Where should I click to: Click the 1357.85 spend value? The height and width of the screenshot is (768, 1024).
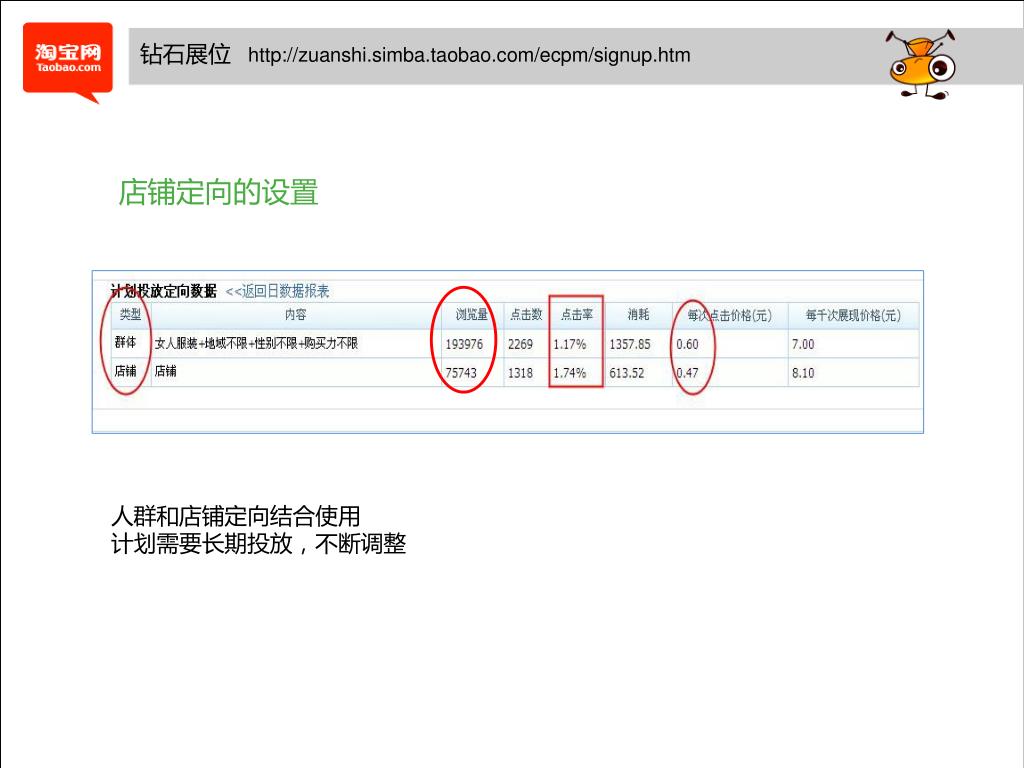coord(630,344)
